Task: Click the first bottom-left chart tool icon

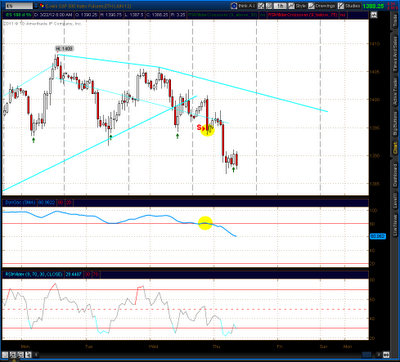Action: [x=5, y=354]
